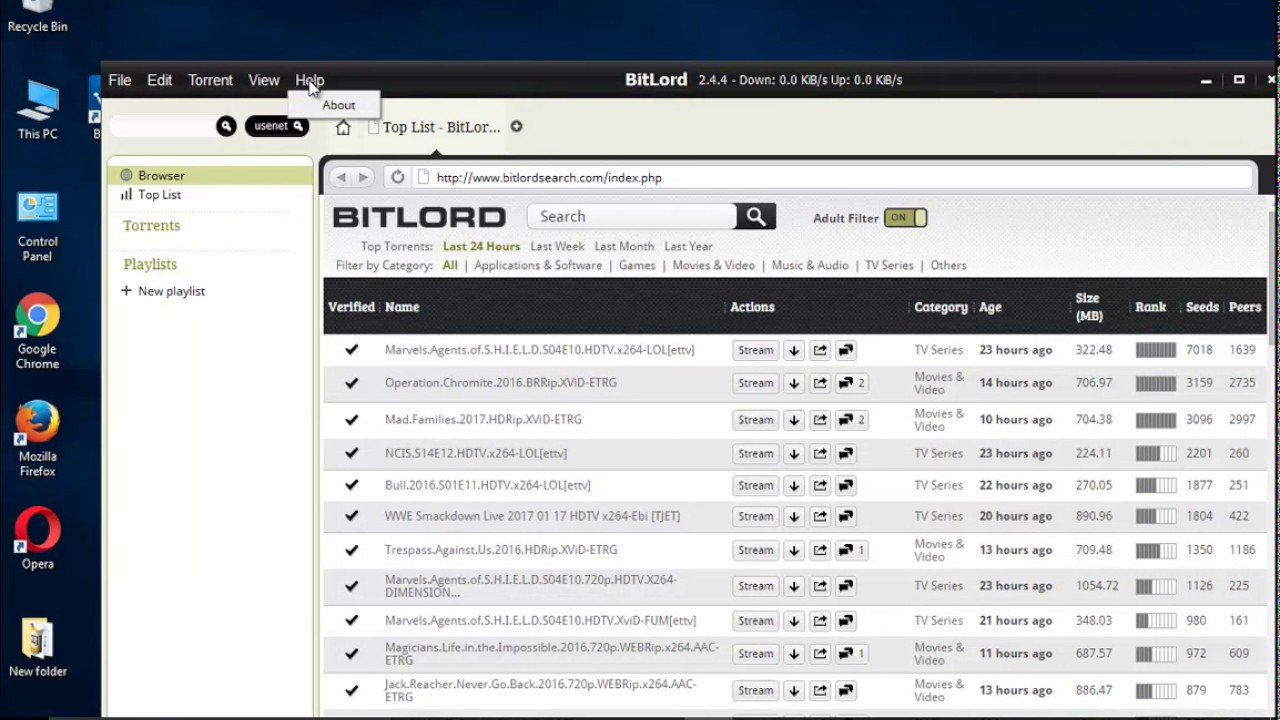Select Browser in the sidebar
The height and width of the screenshot is (720, 1280).
(210, 175)
